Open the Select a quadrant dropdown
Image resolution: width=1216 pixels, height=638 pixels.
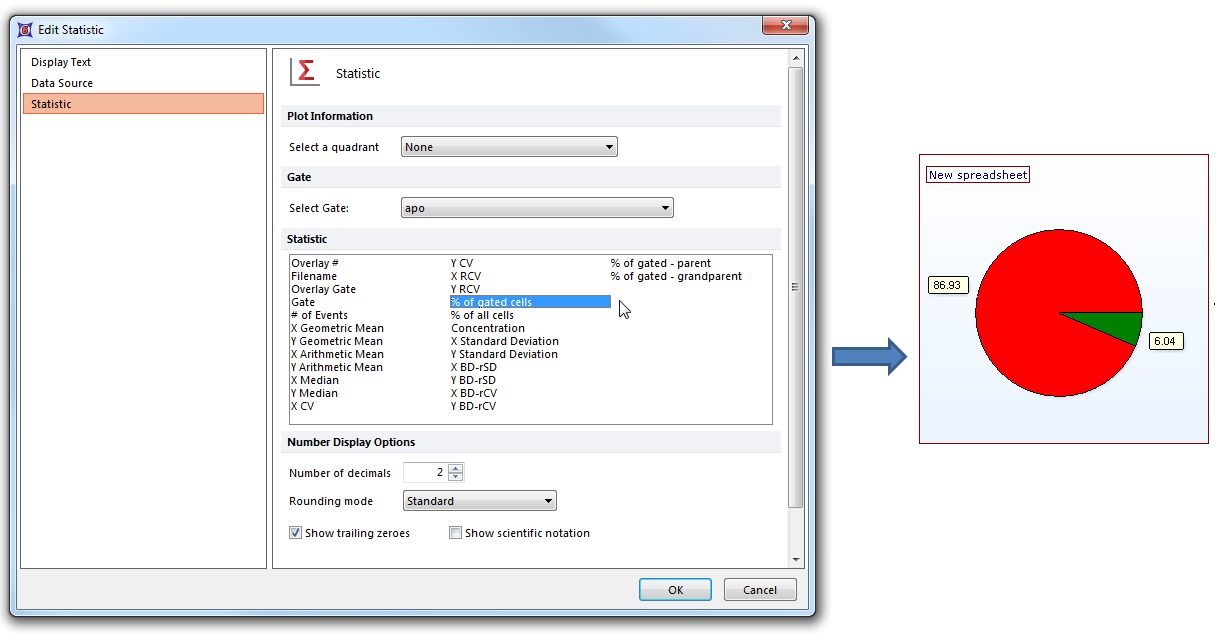click(509, 147)
